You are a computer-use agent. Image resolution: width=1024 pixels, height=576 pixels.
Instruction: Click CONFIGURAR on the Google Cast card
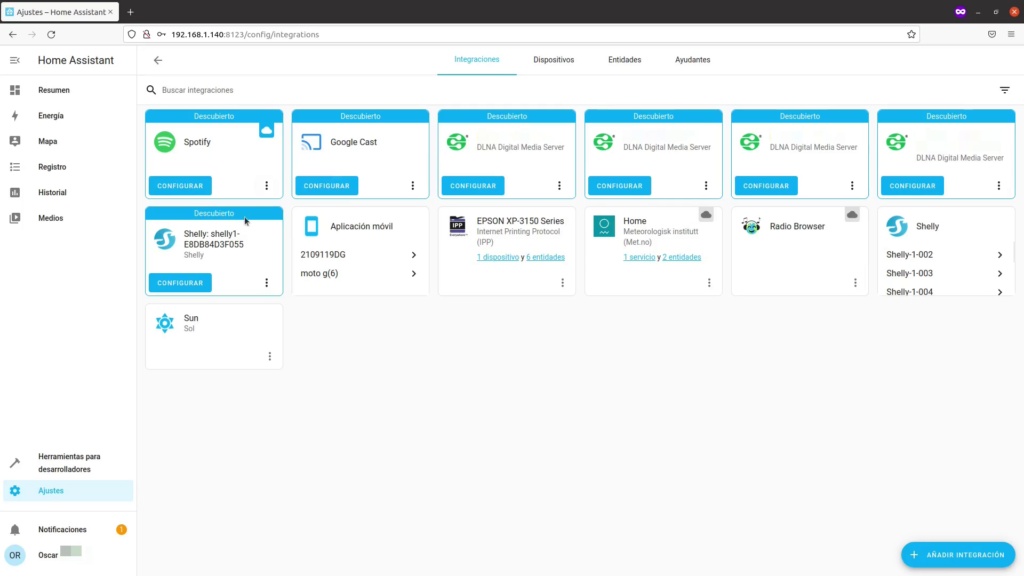point(325,185)
